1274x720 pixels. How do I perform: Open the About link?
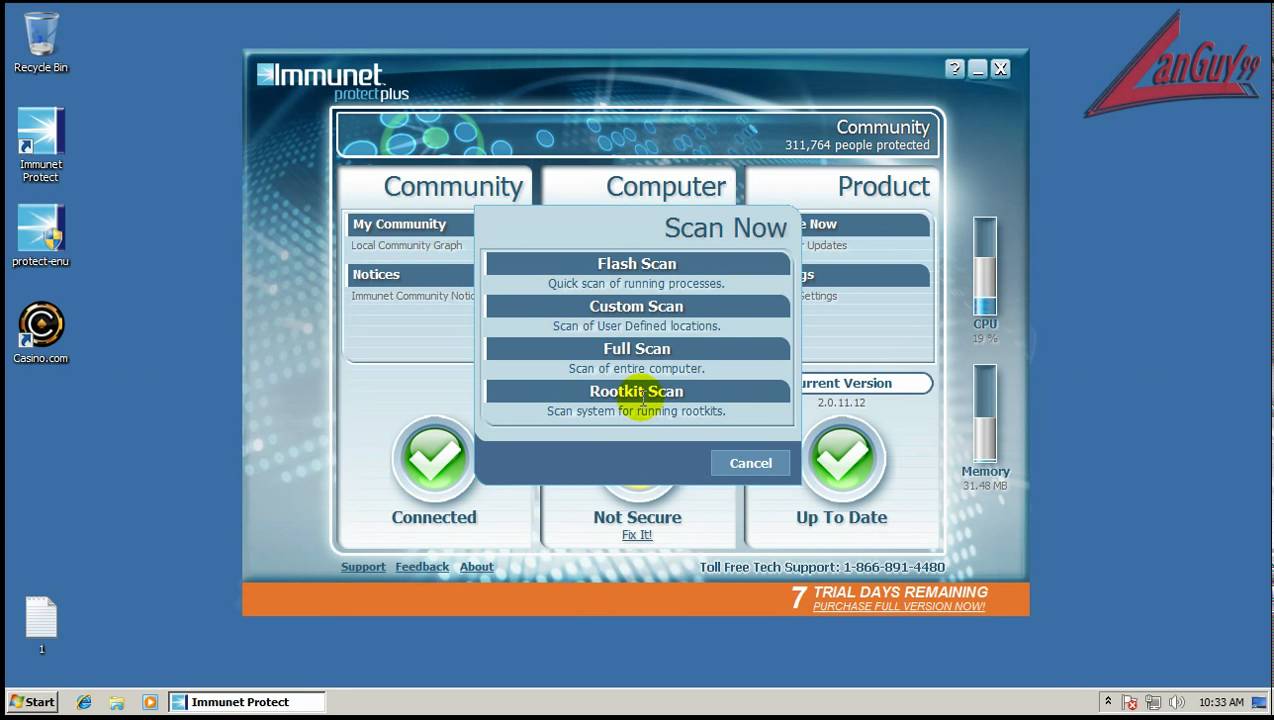click(476, 567)
